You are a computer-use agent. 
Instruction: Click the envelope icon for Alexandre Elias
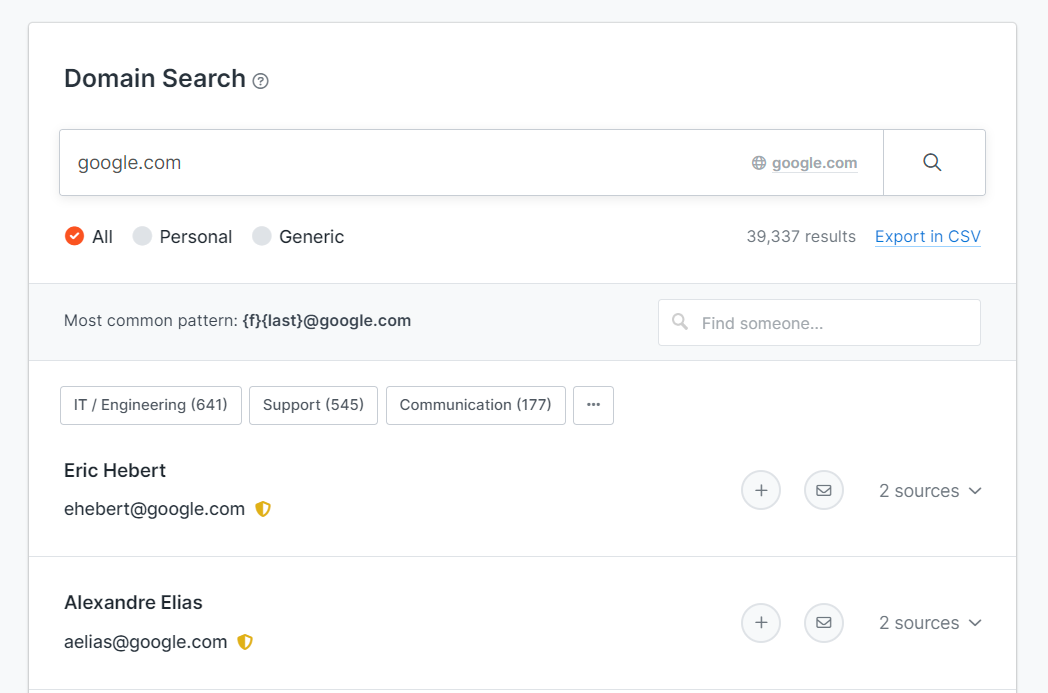pos(824,623)
